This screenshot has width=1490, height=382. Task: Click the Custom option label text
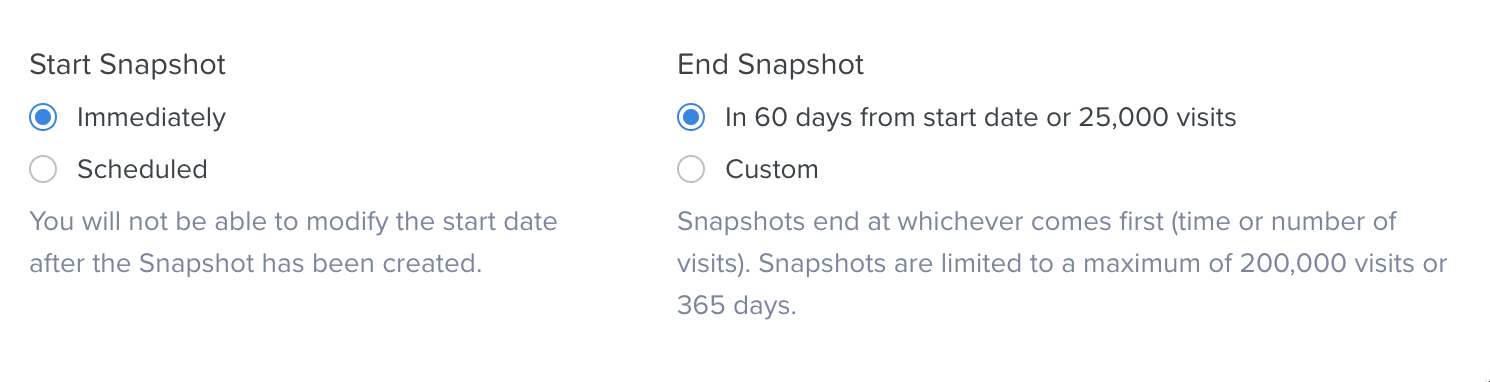tap(772, 170)
